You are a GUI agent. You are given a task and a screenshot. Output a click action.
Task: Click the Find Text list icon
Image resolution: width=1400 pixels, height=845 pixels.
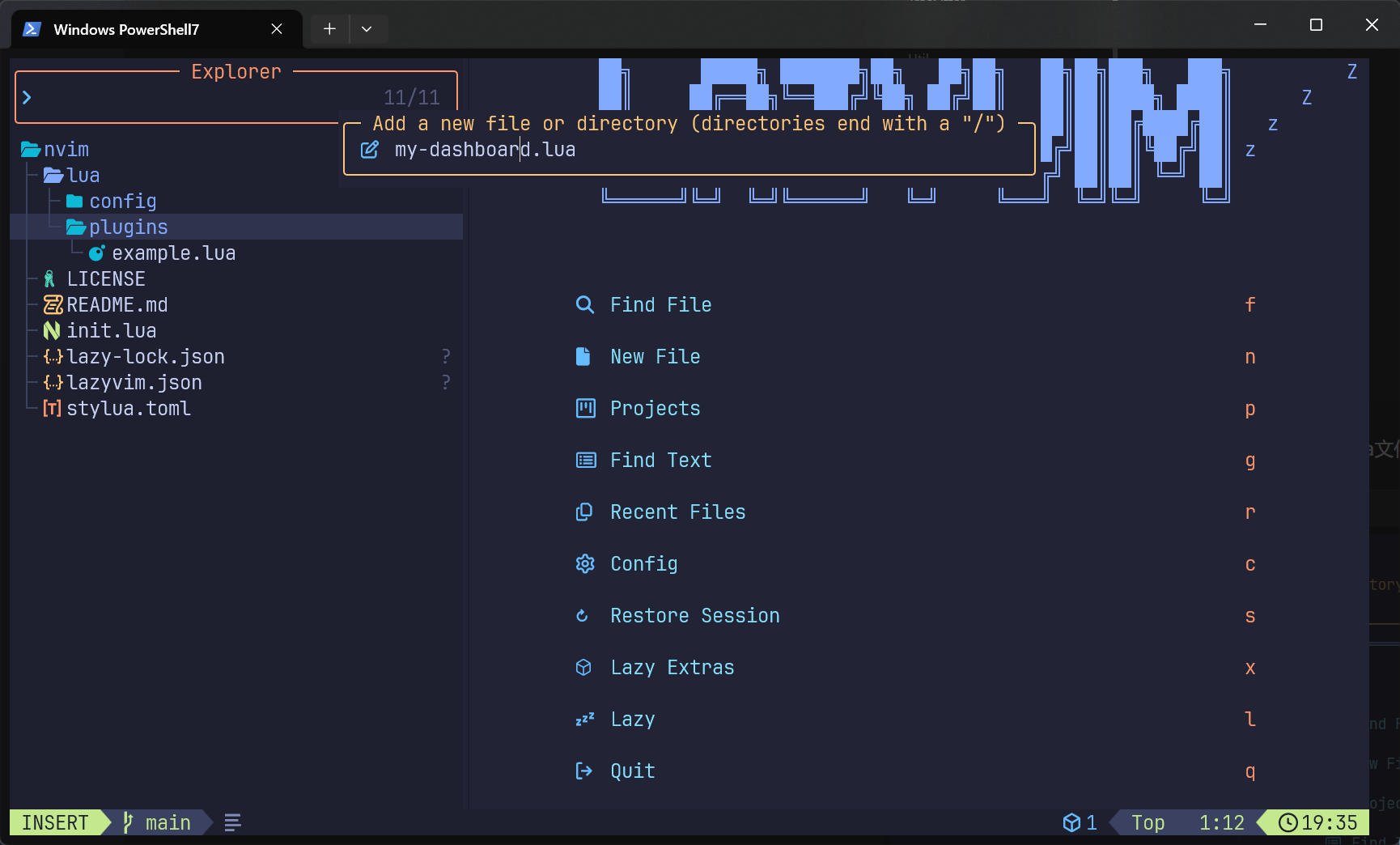pyautogui.click(x=586, y=461)
